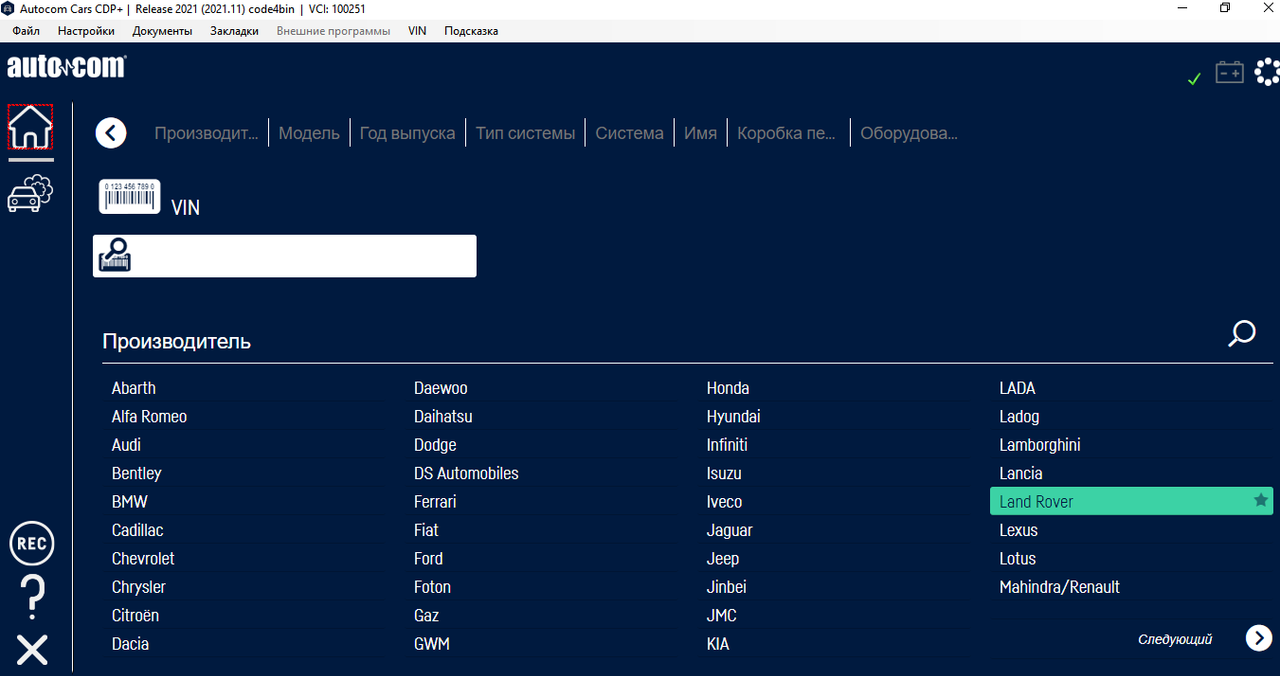
Task: Select the Модель breadcrumb tab
Action: tap(309, 133)
